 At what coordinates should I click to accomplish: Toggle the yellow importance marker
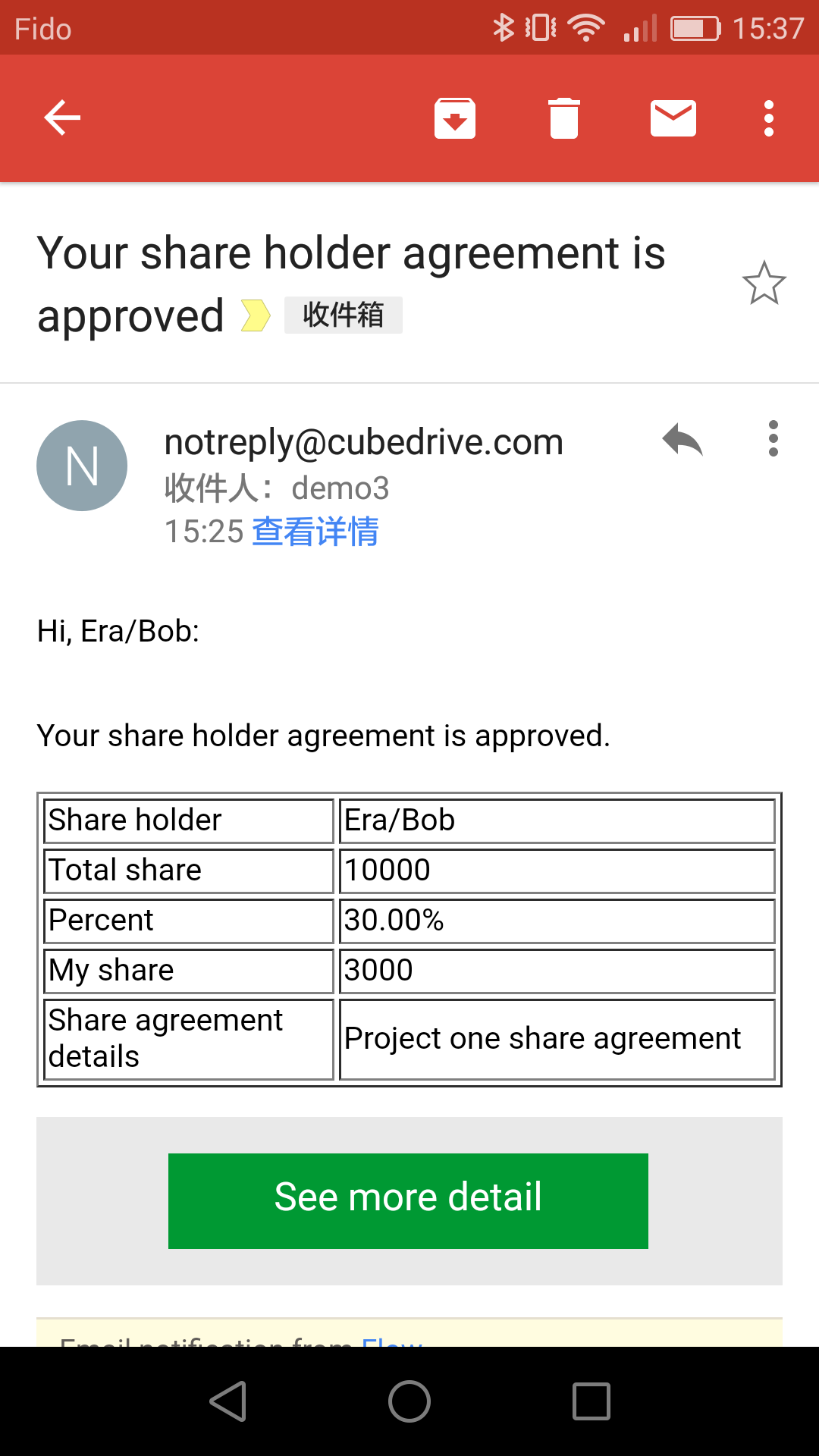[x=256, y=315]
